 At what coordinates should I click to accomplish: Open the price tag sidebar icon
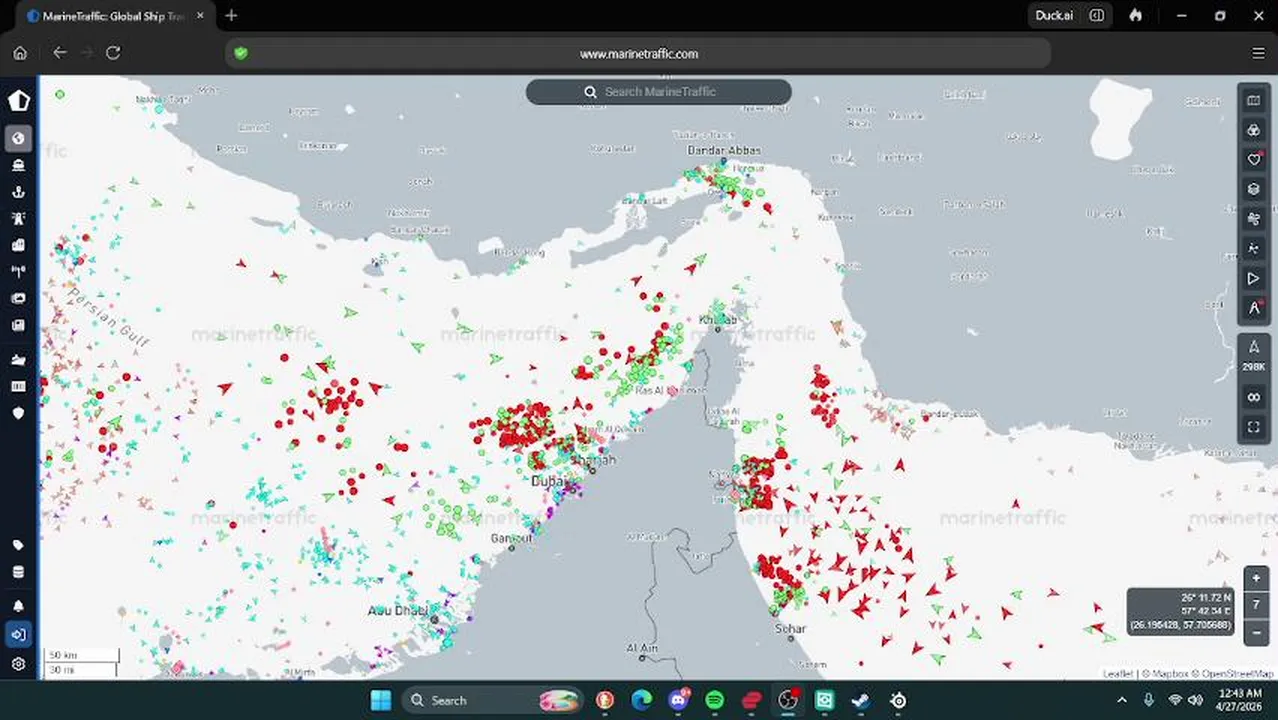click(x=18, y=545)
